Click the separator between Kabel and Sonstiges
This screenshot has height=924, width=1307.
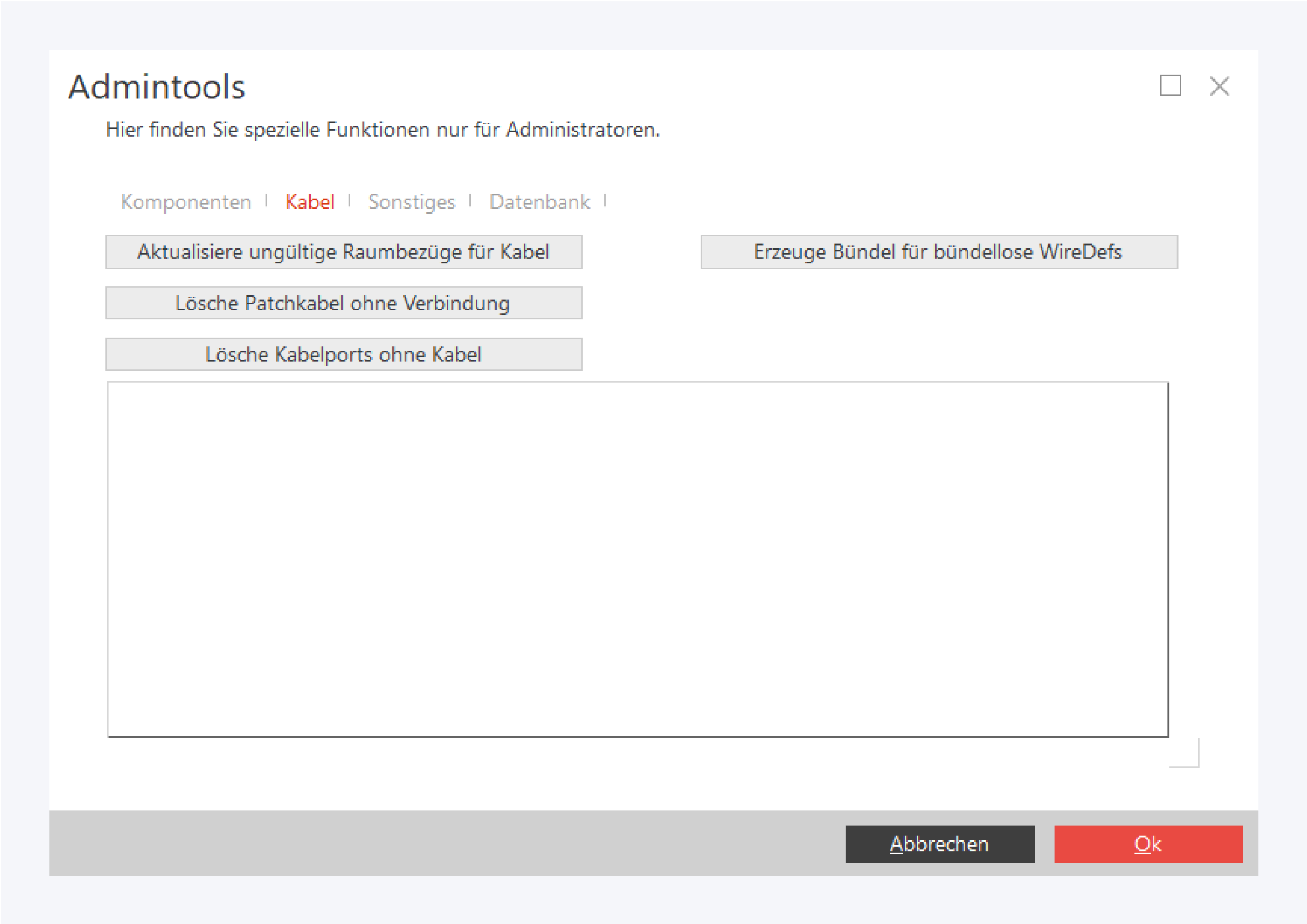coord(349,201)
